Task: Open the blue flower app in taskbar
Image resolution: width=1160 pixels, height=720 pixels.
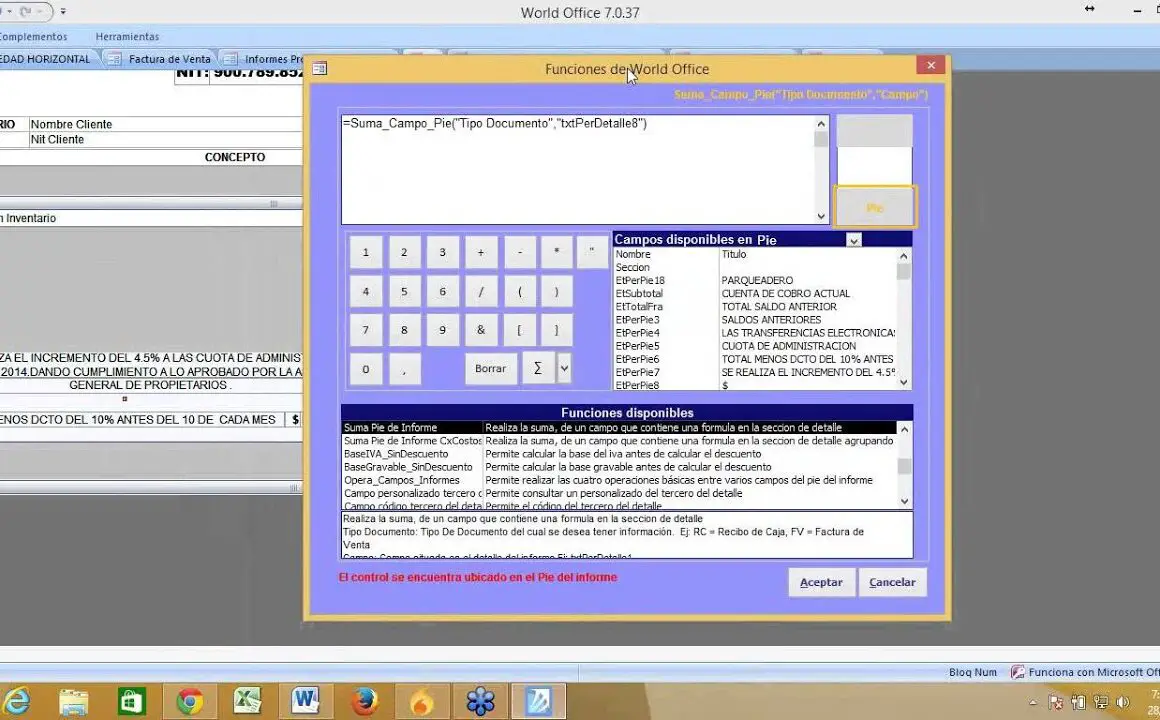Action: click(480, 700)
